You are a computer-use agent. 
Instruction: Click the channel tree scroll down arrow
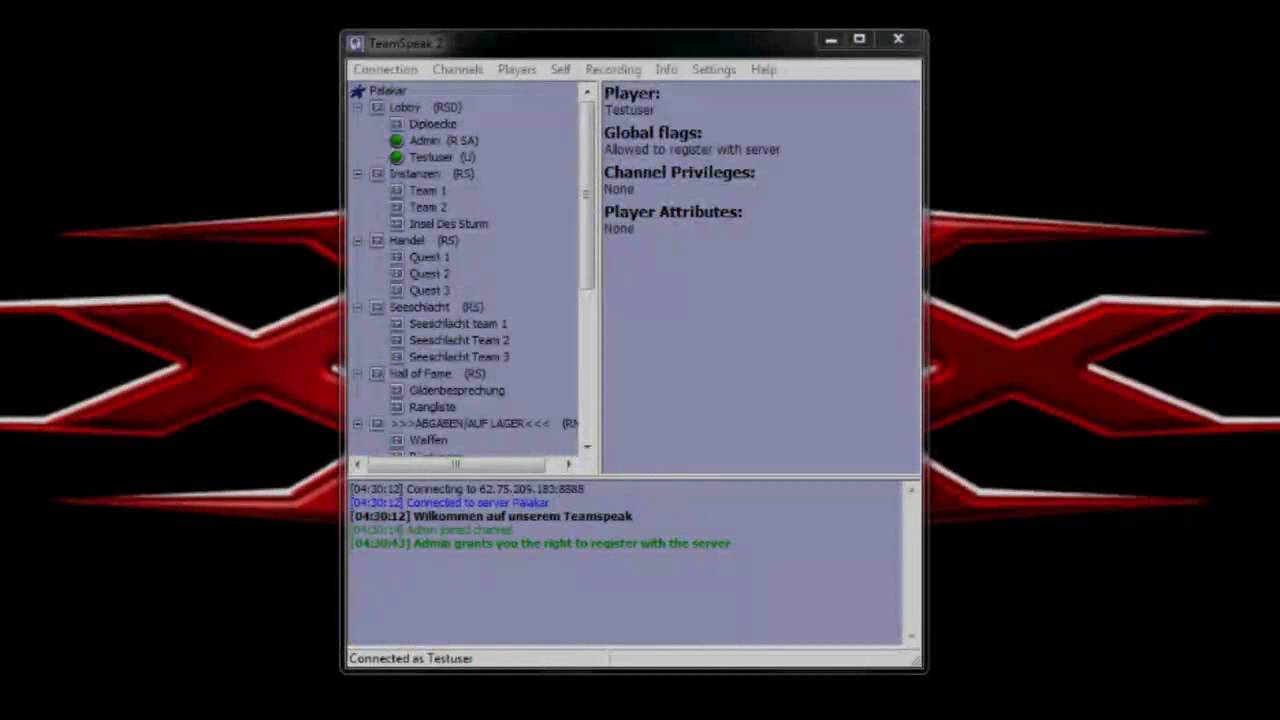(x=588, y=447)
